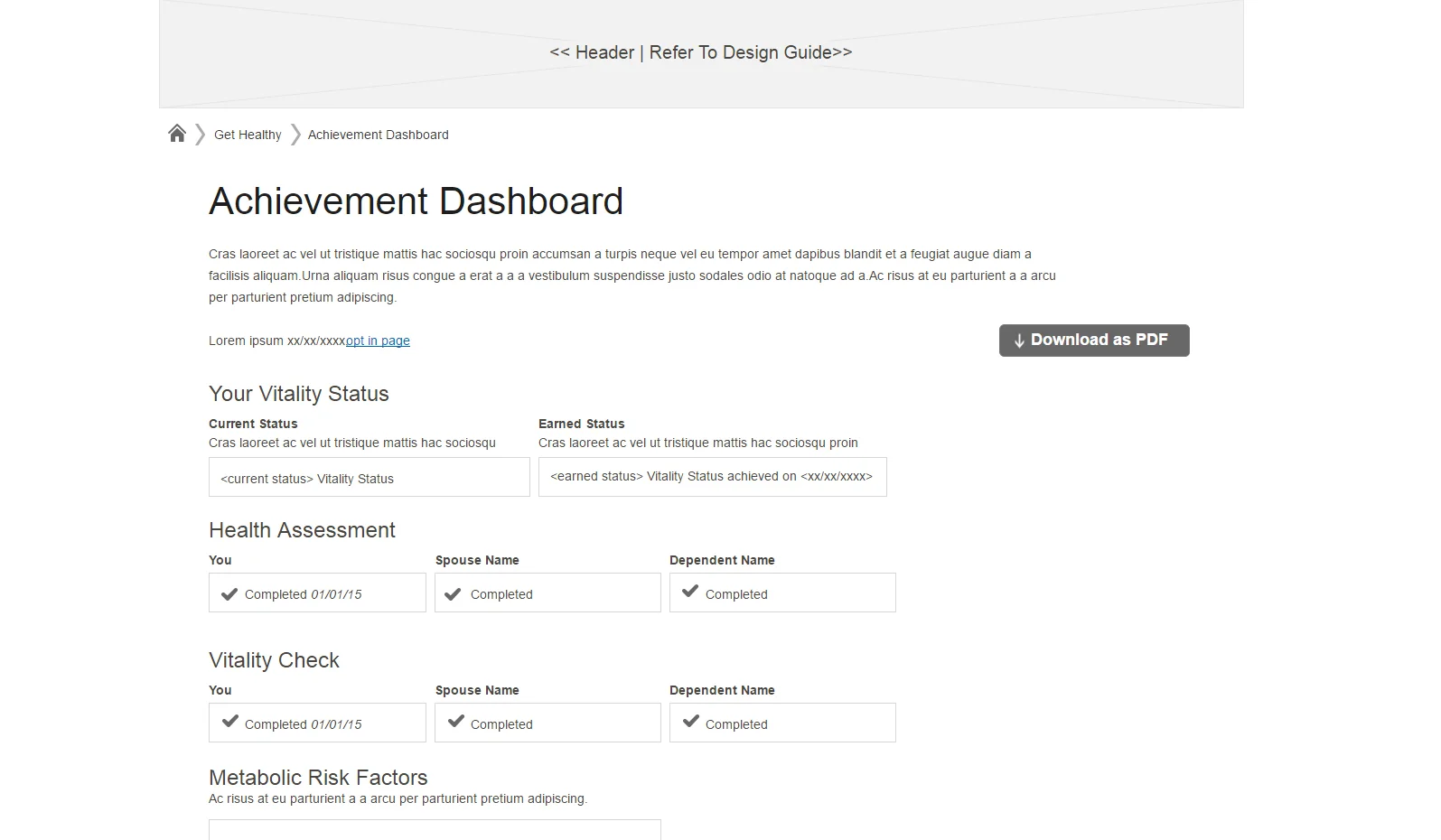Click the Lorem ipsum xx/xx/xxxx text
The height and width of the screenshot is (840, 1441).
click(x=276, y=341)
